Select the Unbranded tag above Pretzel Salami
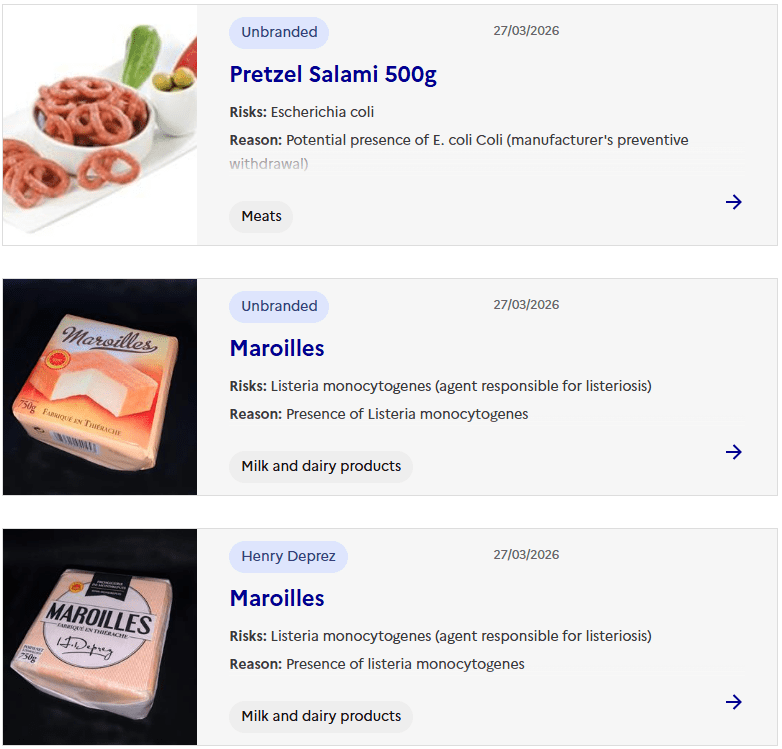The width and height of the screenshot is (782, 749). click(279, 32)
